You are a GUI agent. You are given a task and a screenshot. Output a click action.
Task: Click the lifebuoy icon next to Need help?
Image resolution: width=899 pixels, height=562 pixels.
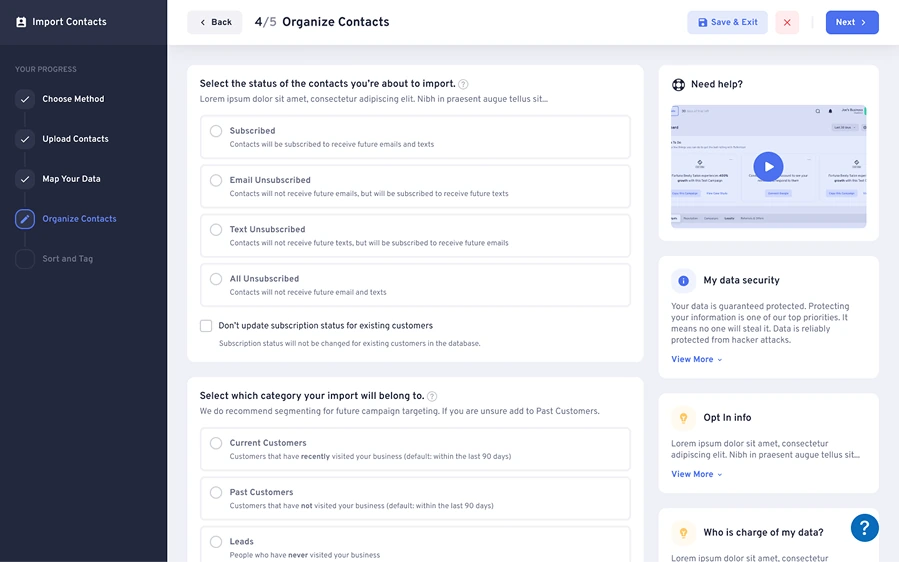tap(678, 84)
